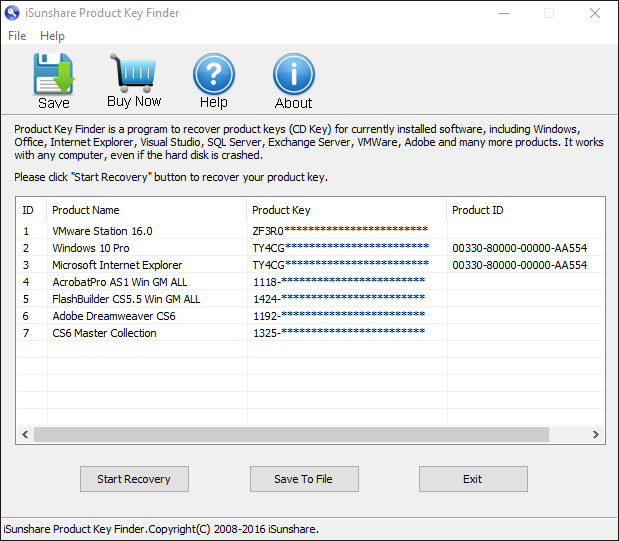Select the Windows 10 Pro row
The image size is (619, 541).
pyautogui.click(x=311, y=248)
